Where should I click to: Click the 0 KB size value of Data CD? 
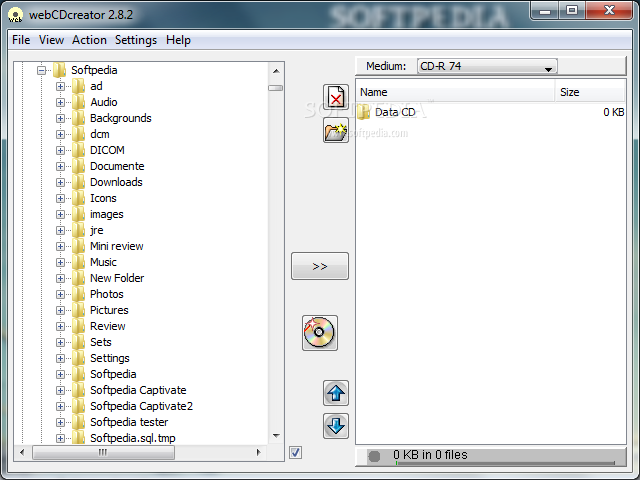(x=613, y=112)
